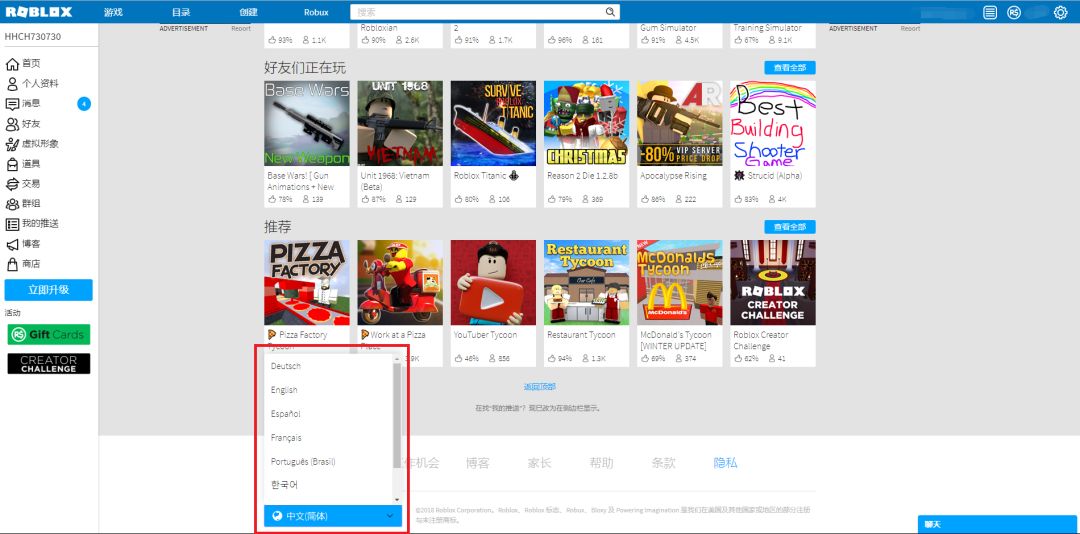The image size is (1080, 534).
Task: Click the language list scrollbar
Action: 397,415
